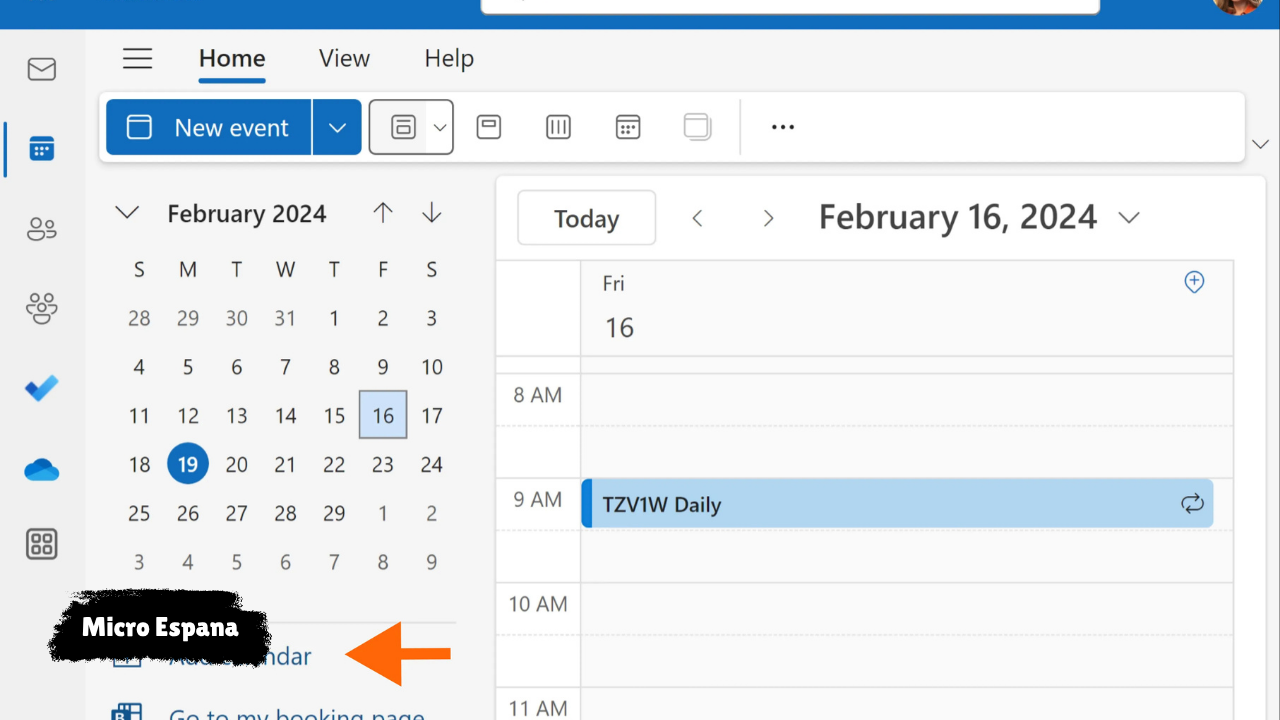Open the Mail app from the sidebar
1280x720 pixels.
coord(41,69)
